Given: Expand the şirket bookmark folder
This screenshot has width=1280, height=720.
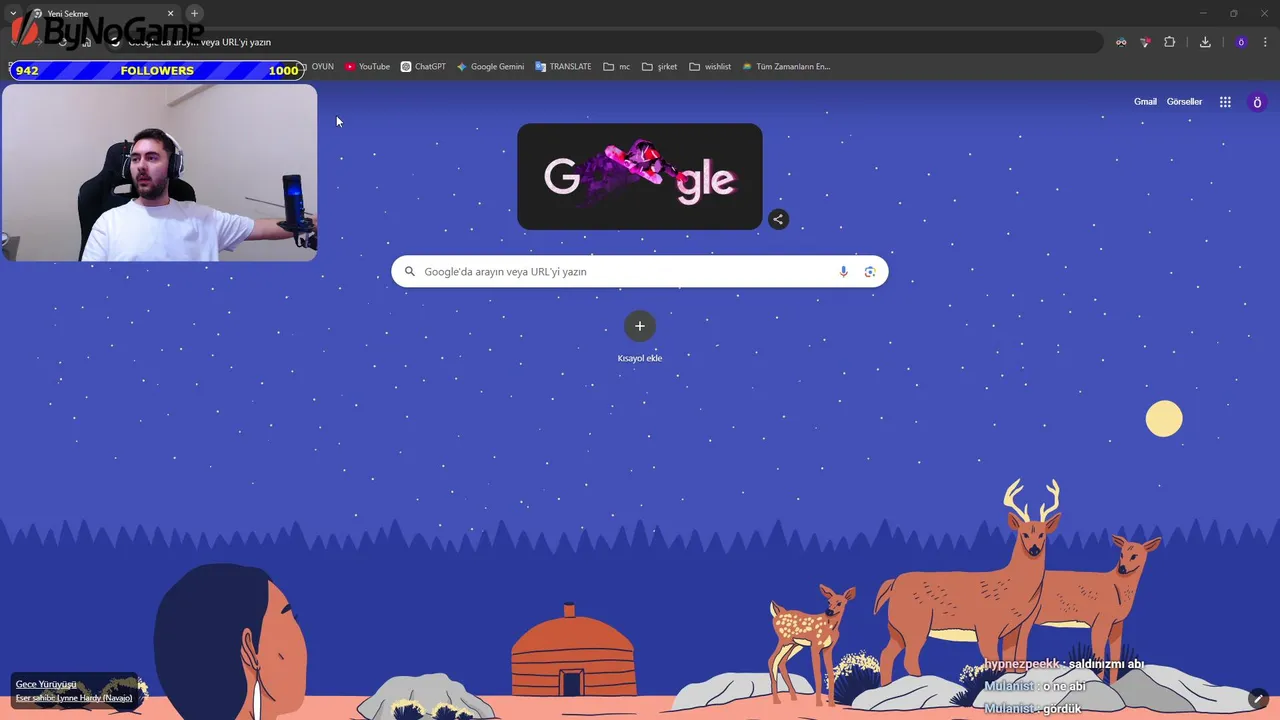Looking at the screenshot, I should 659,67.
